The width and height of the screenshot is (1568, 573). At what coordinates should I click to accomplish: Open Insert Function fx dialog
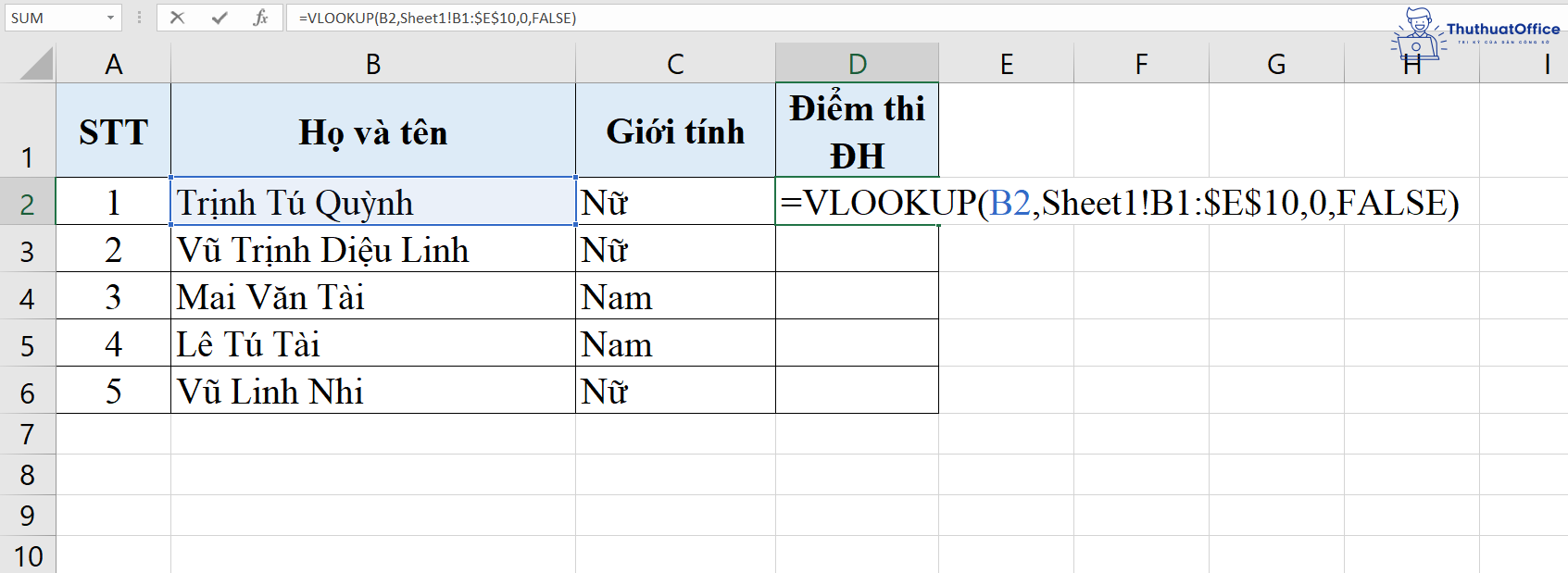tap(261, 18)
